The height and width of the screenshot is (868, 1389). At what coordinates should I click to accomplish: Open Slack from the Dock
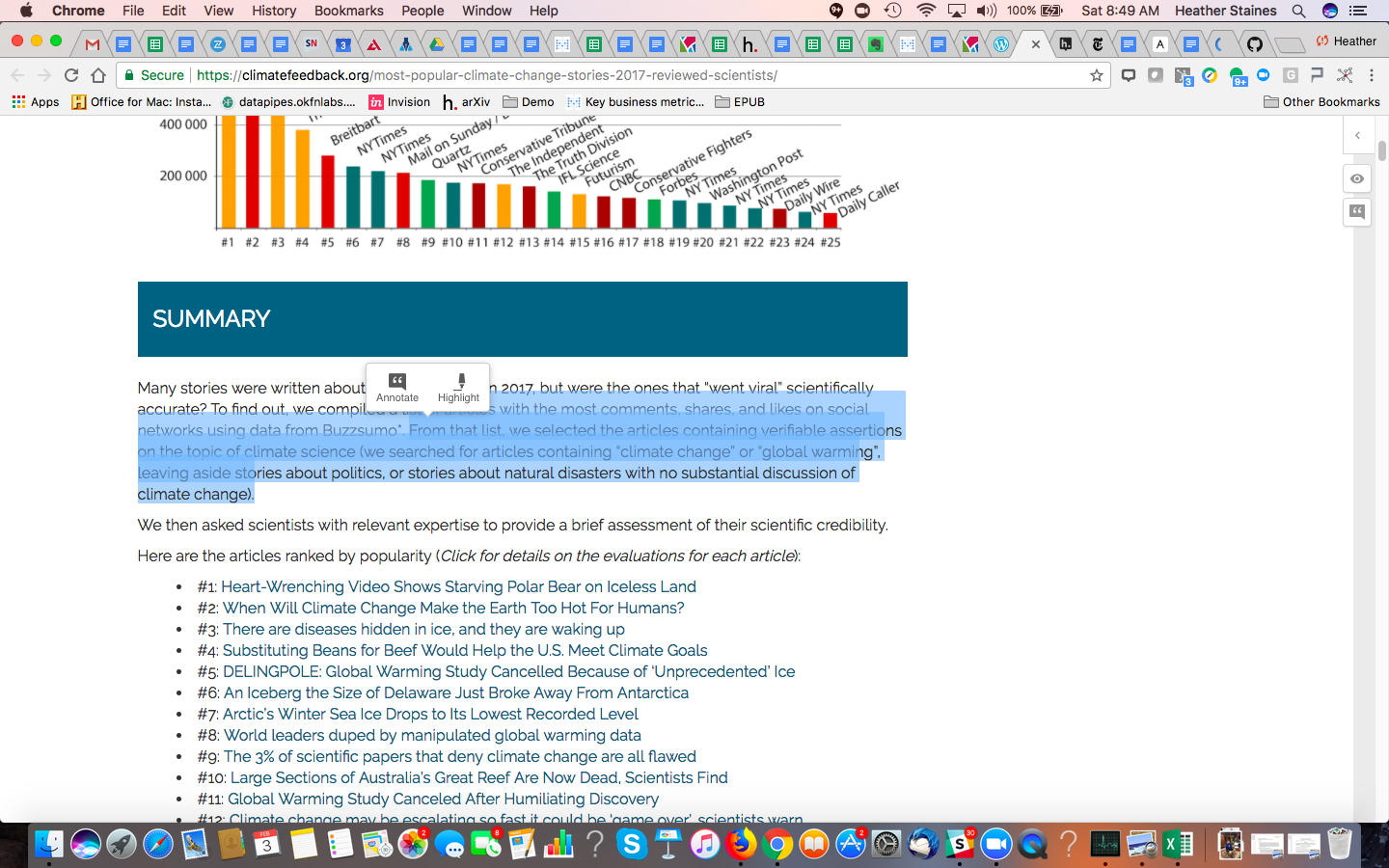(x=960, y=845)
